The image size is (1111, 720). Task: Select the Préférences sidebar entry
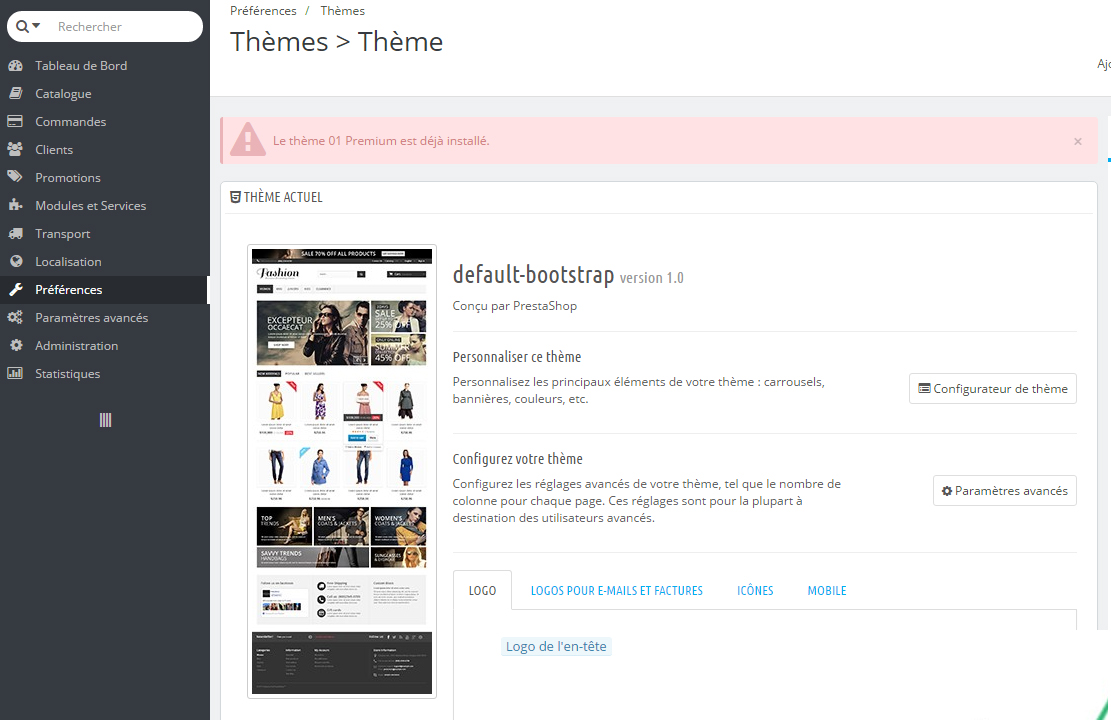105,289
